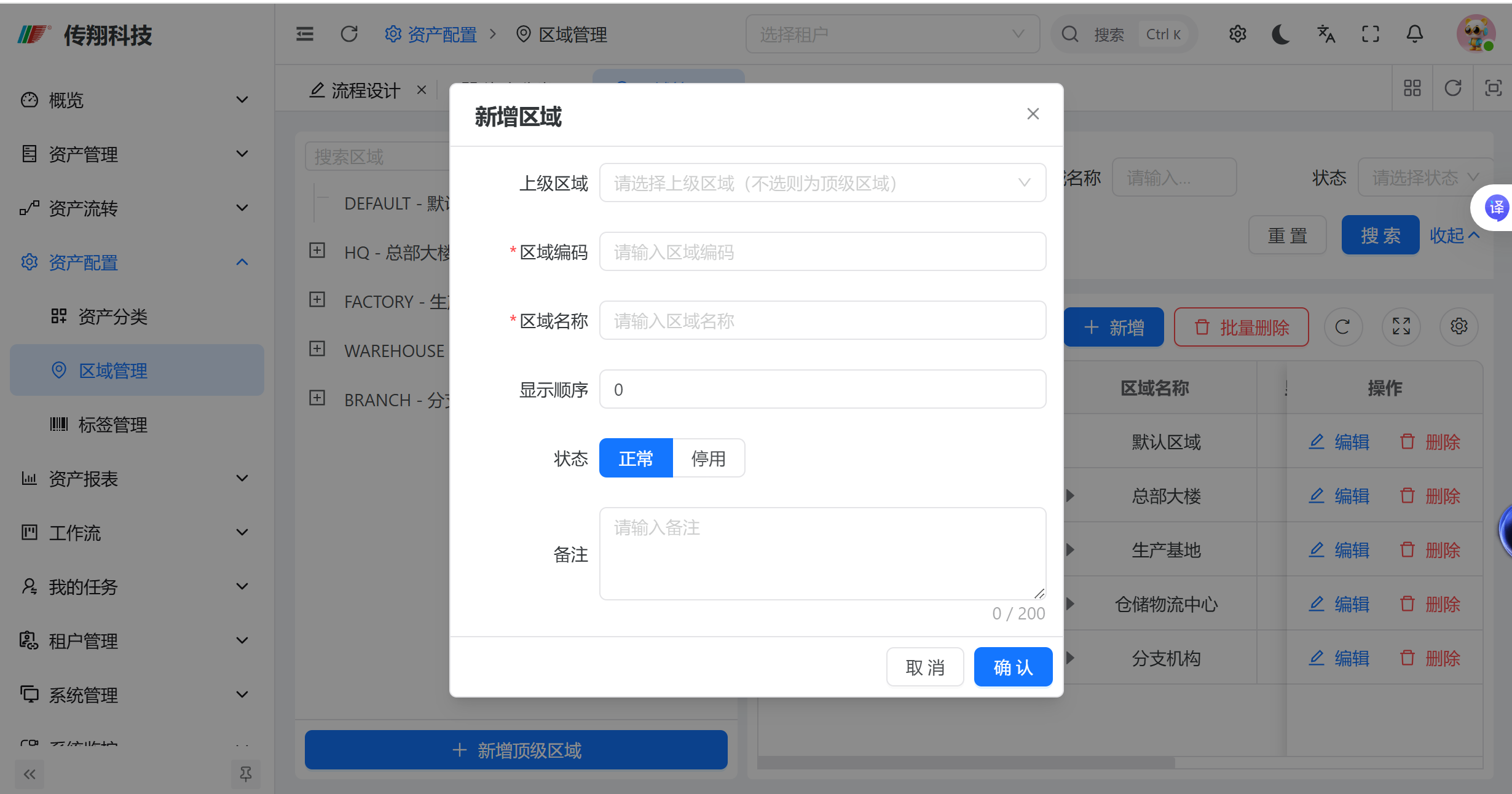
Task: Edit the 默认区域 row
Action: 1340,442
